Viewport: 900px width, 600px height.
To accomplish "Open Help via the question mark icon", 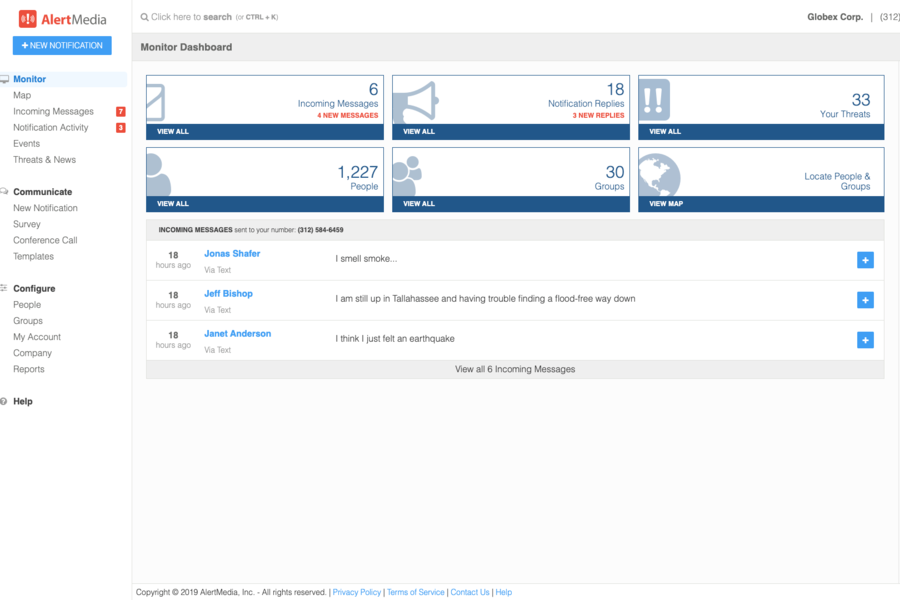I will pos(6,401).
